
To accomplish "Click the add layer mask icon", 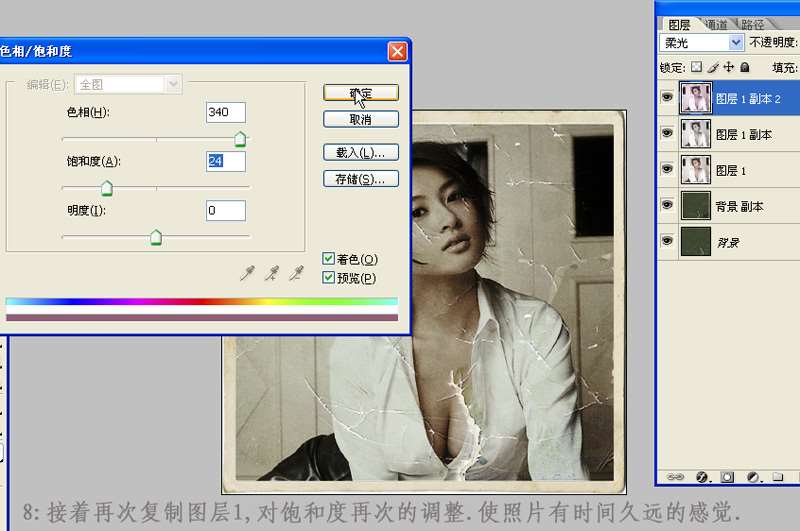I will (x=727, y=477).
